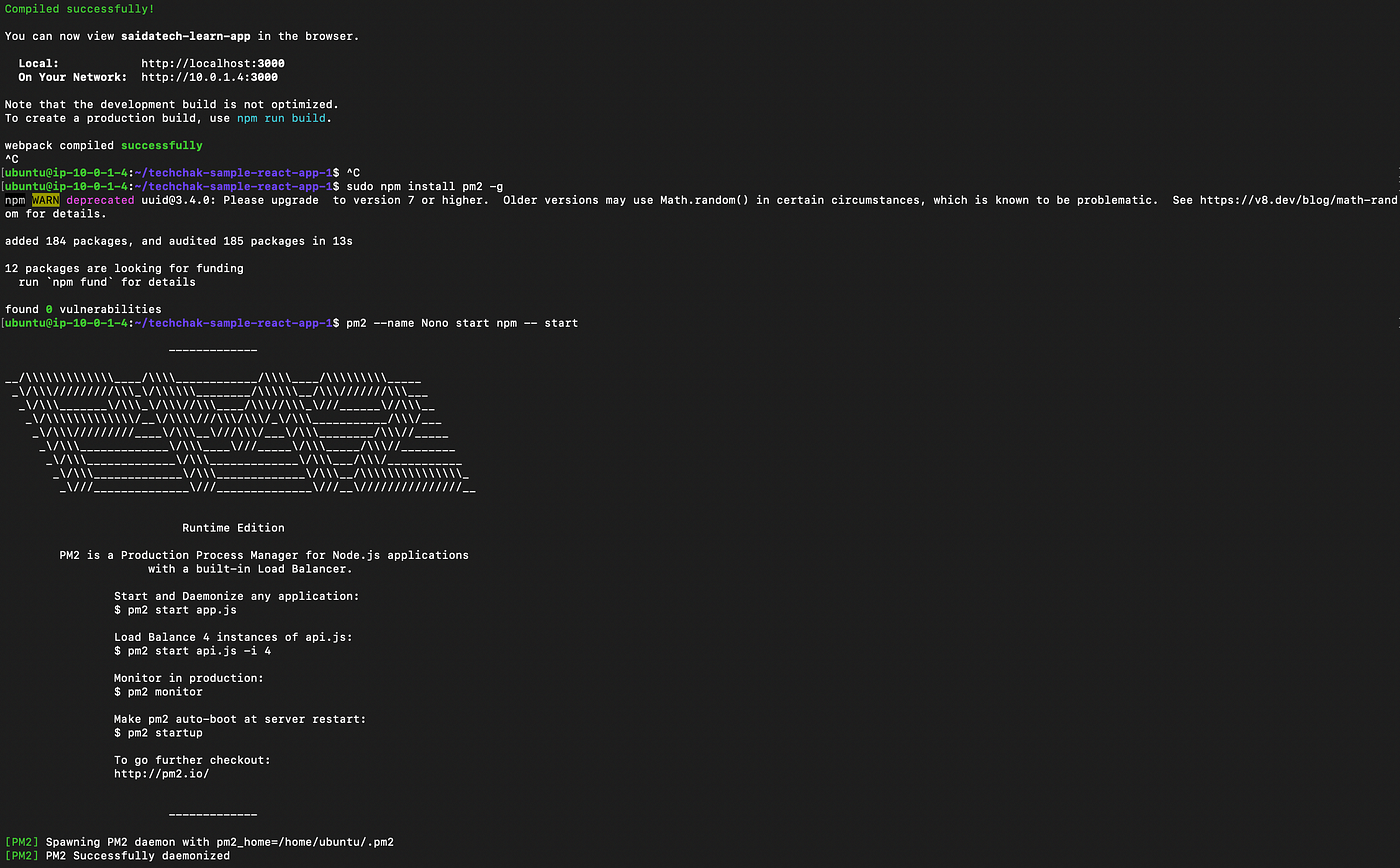
Task: Click the cyan "npm run build" text
Action: click(281, 118)
